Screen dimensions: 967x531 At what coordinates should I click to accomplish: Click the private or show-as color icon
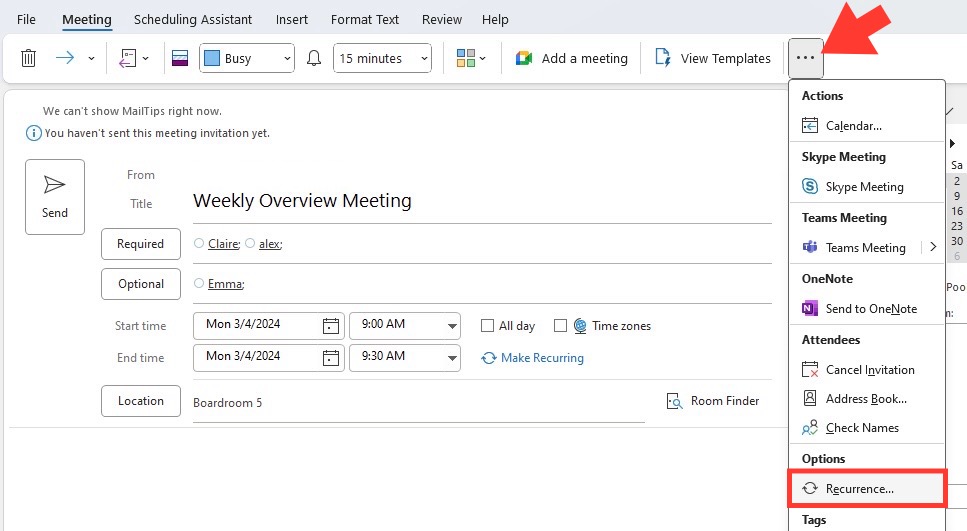pyautogui.click(x=179, y=59)
